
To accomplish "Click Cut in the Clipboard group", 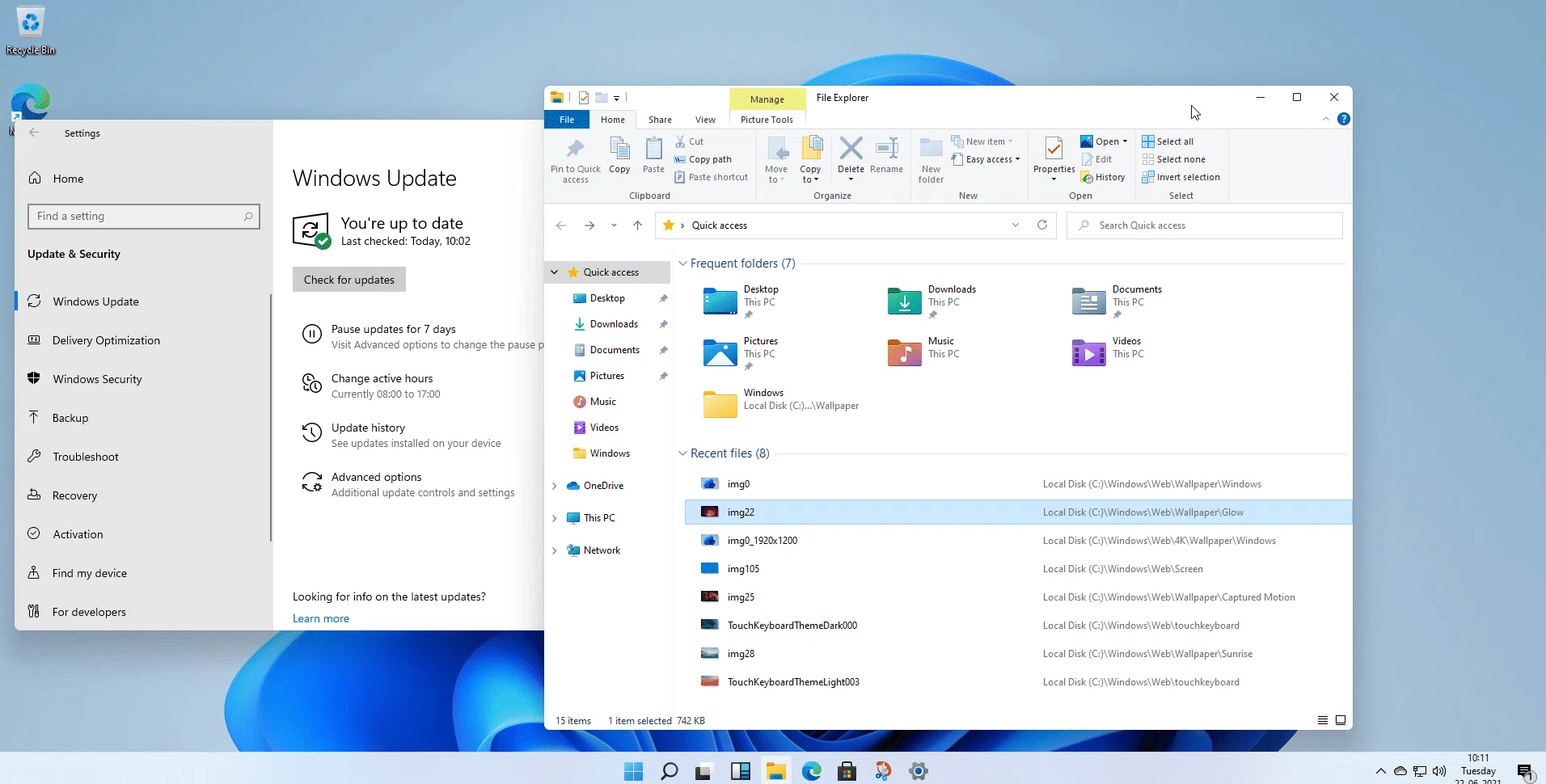I will pos(689,141).
